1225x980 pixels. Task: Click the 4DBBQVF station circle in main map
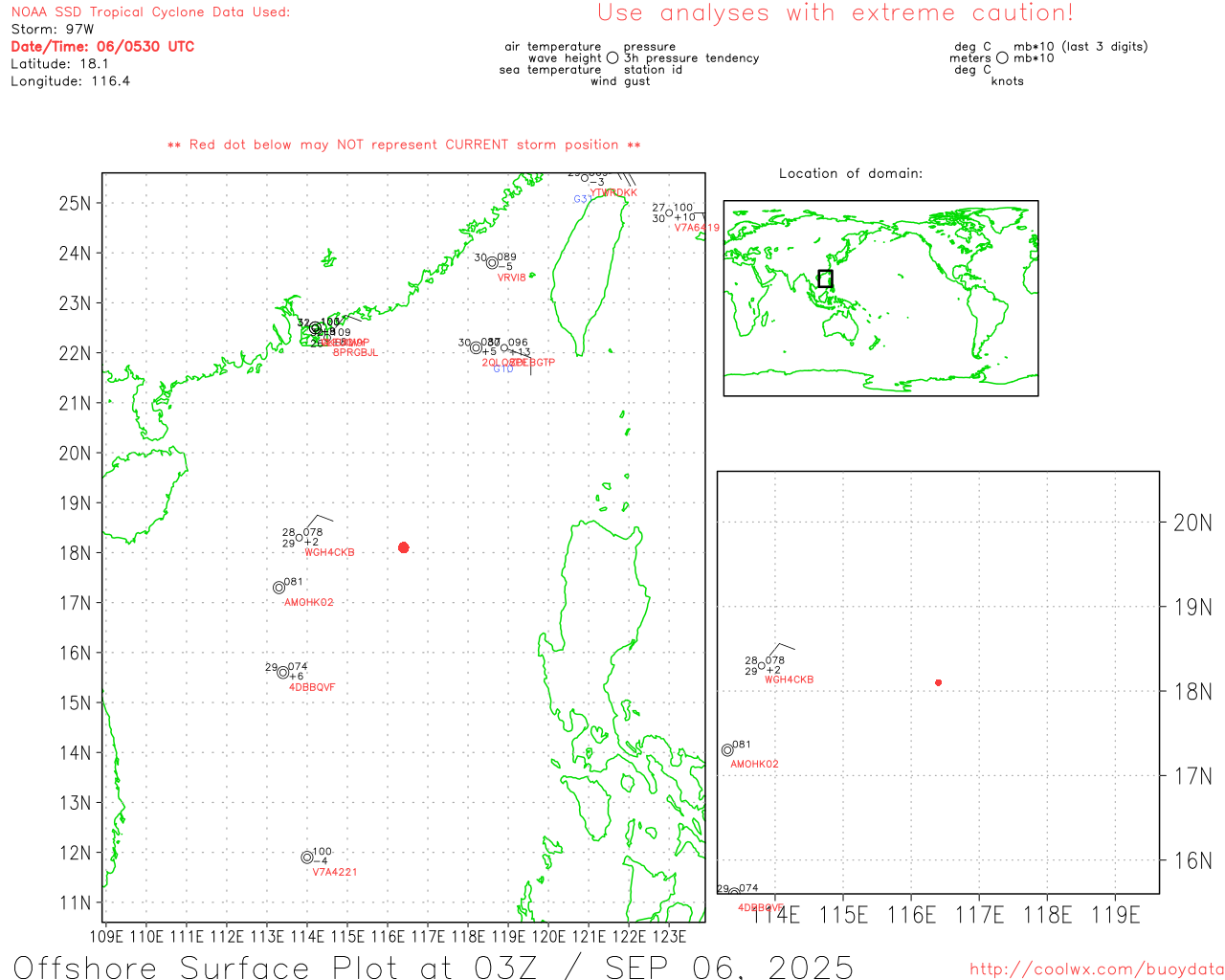coord(282,673)
